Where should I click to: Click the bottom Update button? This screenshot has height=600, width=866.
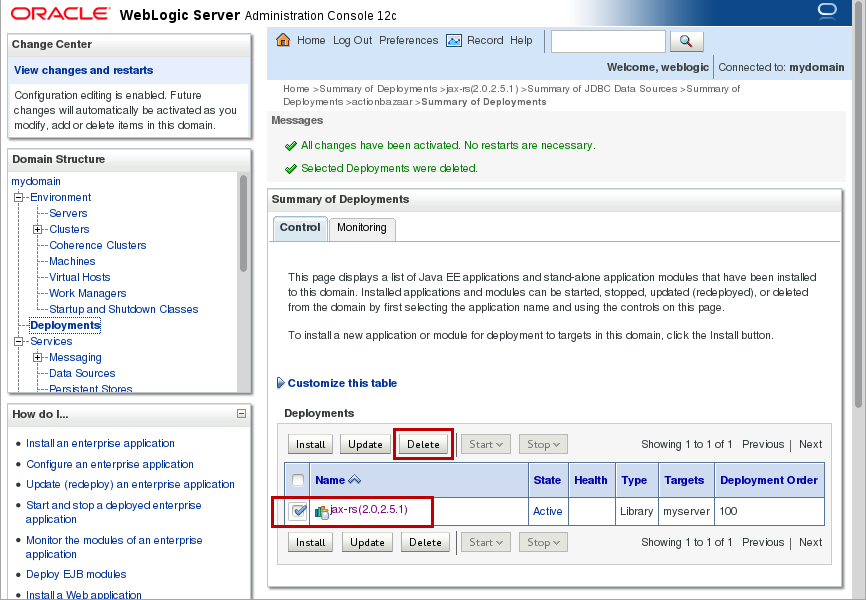(x=367, y=543)
